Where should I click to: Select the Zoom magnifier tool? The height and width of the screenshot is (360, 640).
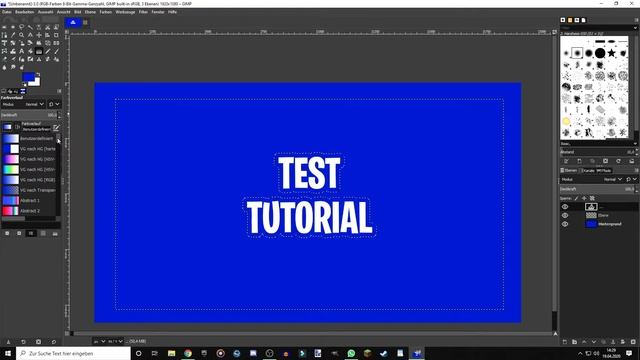21,35
